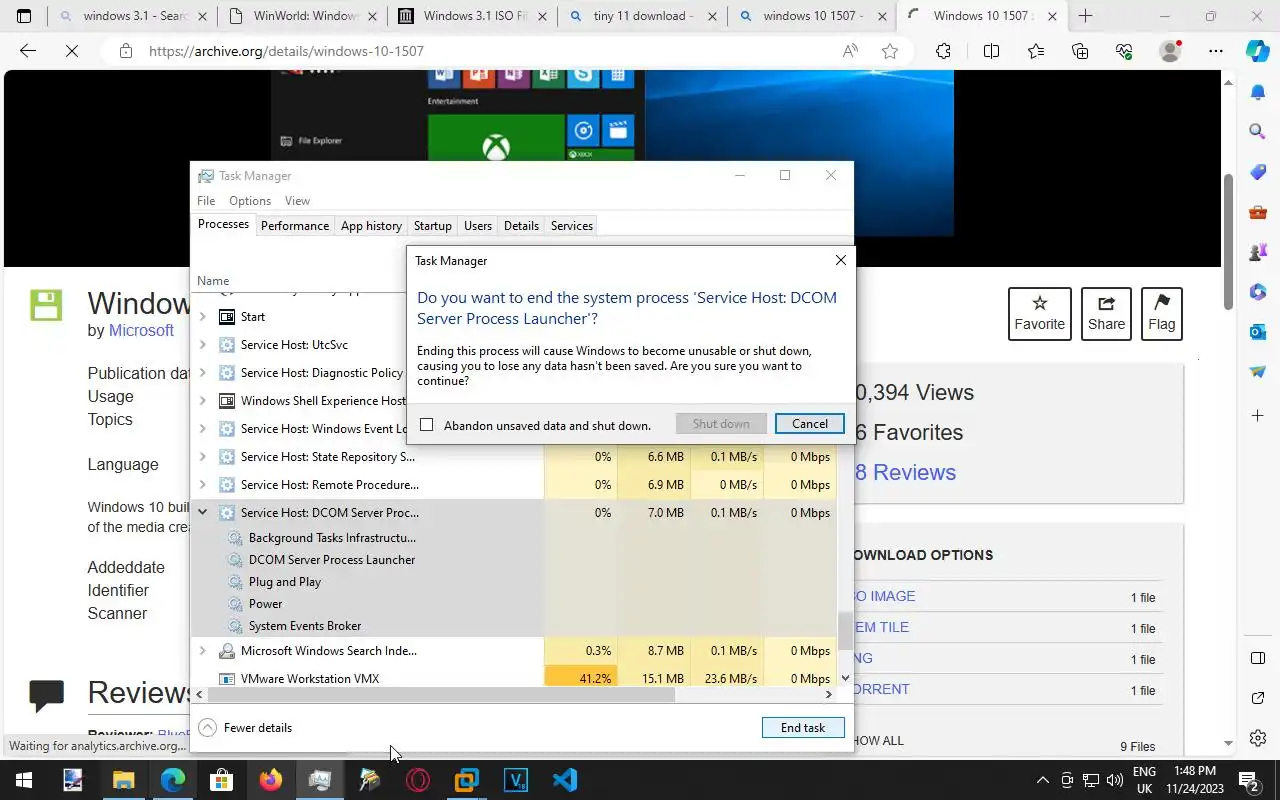Viewport: 1280px width, 800px height.
Task: Collapse Service Host: DCOM Server Process row
Action: (x=203, y=513)
